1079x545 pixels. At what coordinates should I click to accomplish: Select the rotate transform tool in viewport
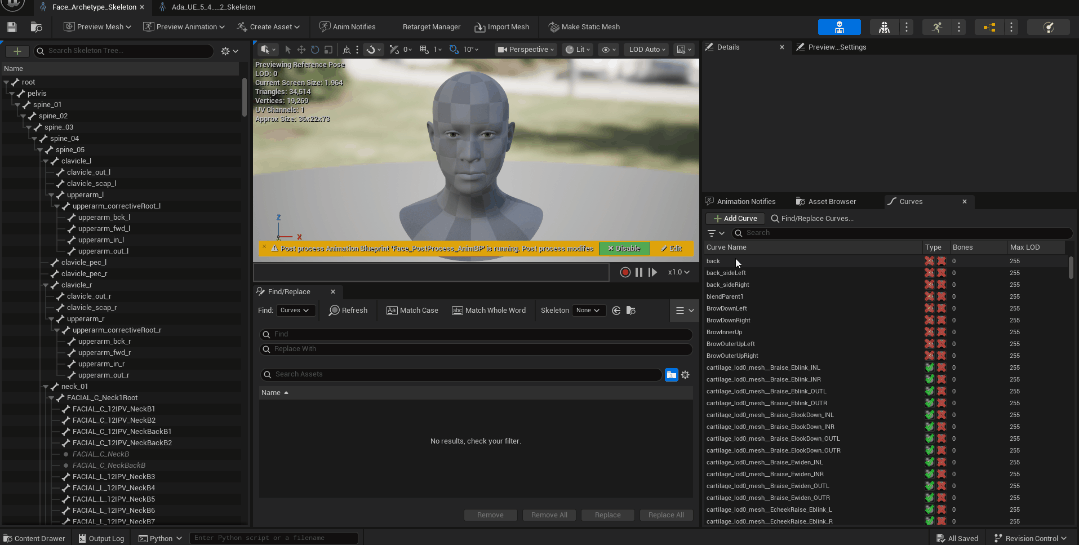coord(315,49)
